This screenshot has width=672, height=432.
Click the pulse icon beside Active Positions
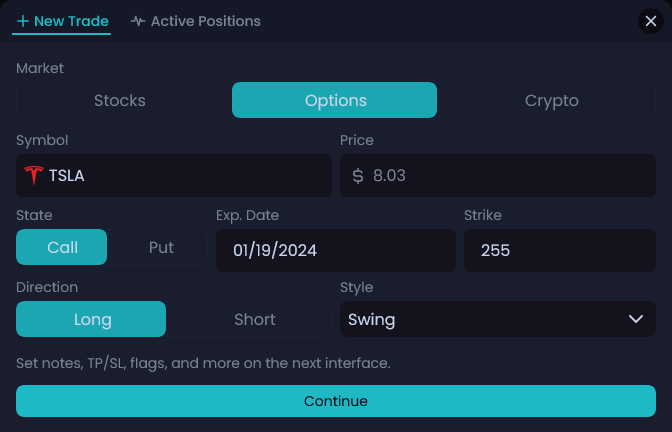(138, 21)
